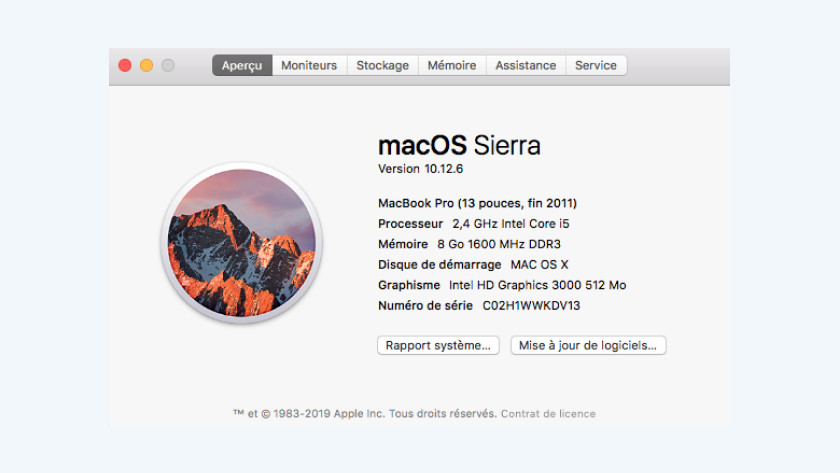Open Mise à jour de logiciels...

click(588, 346)
